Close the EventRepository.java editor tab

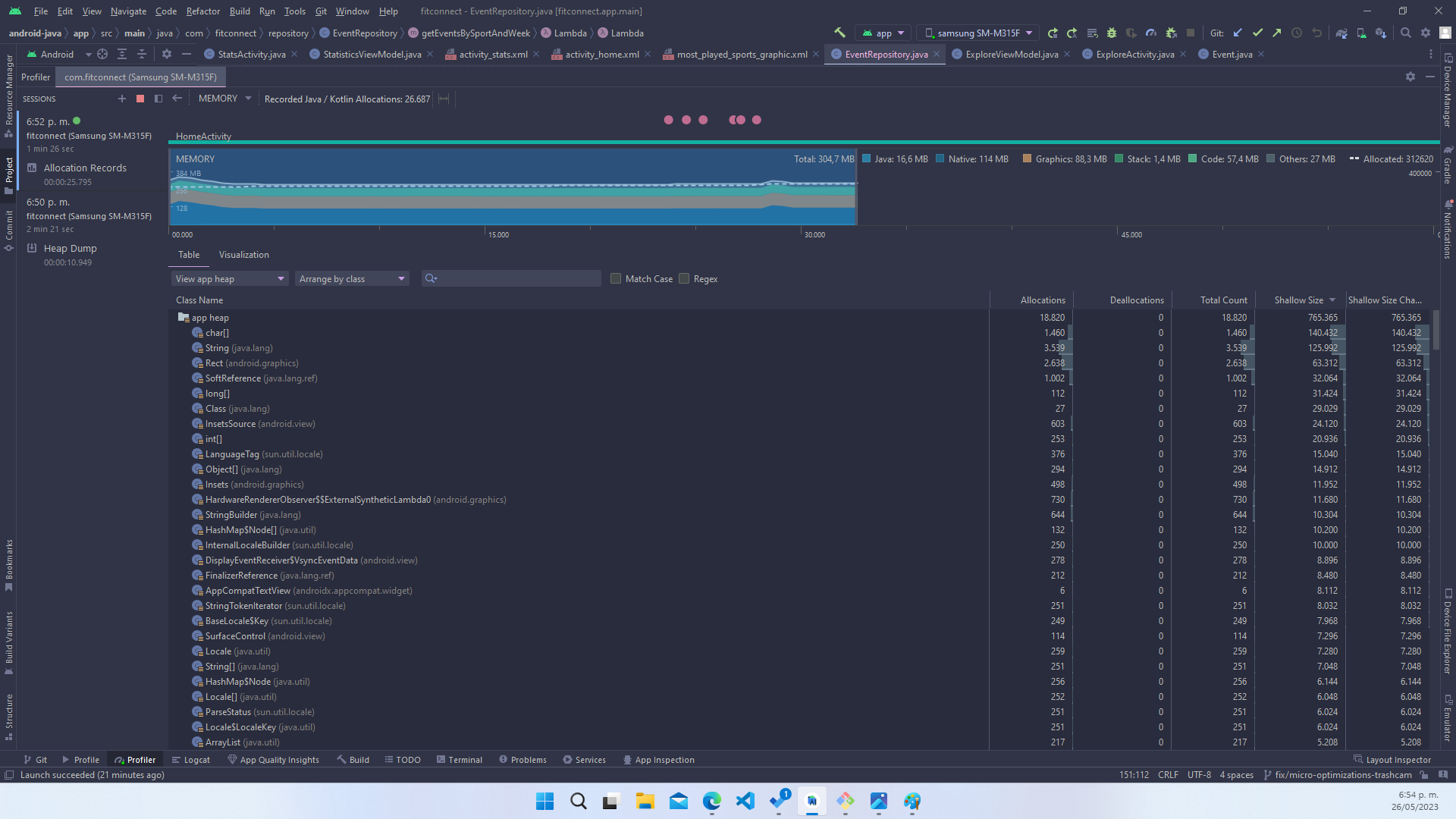[x=937, y=54]
